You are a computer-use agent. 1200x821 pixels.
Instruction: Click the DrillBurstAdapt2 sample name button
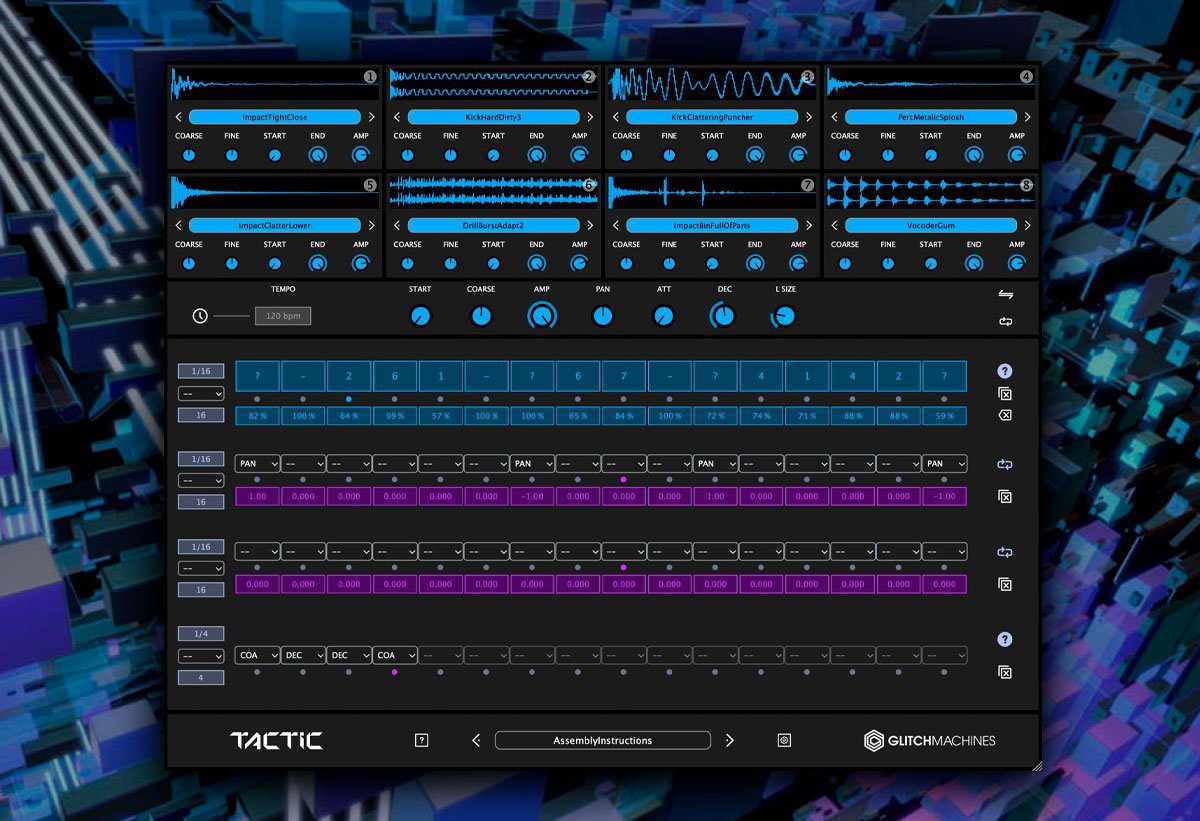[493, 225]
